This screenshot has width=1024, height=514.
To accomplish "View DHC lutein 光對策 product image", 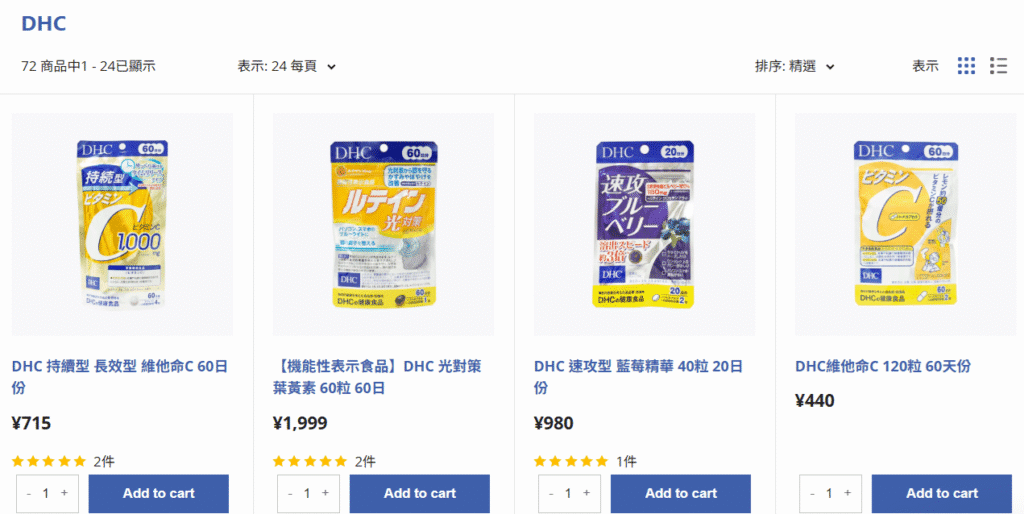I will pos(383,224).
